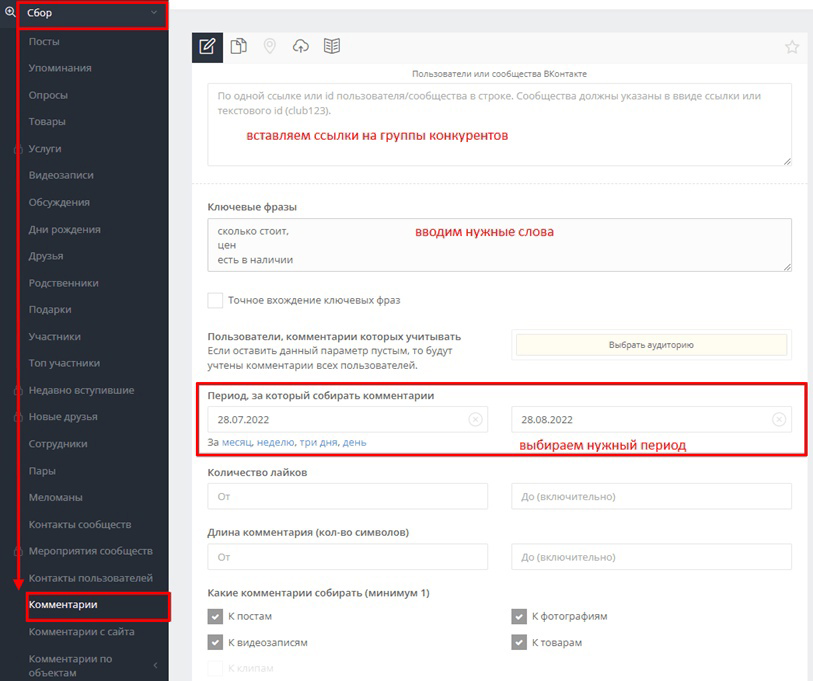Set period to месяц link

237,442
